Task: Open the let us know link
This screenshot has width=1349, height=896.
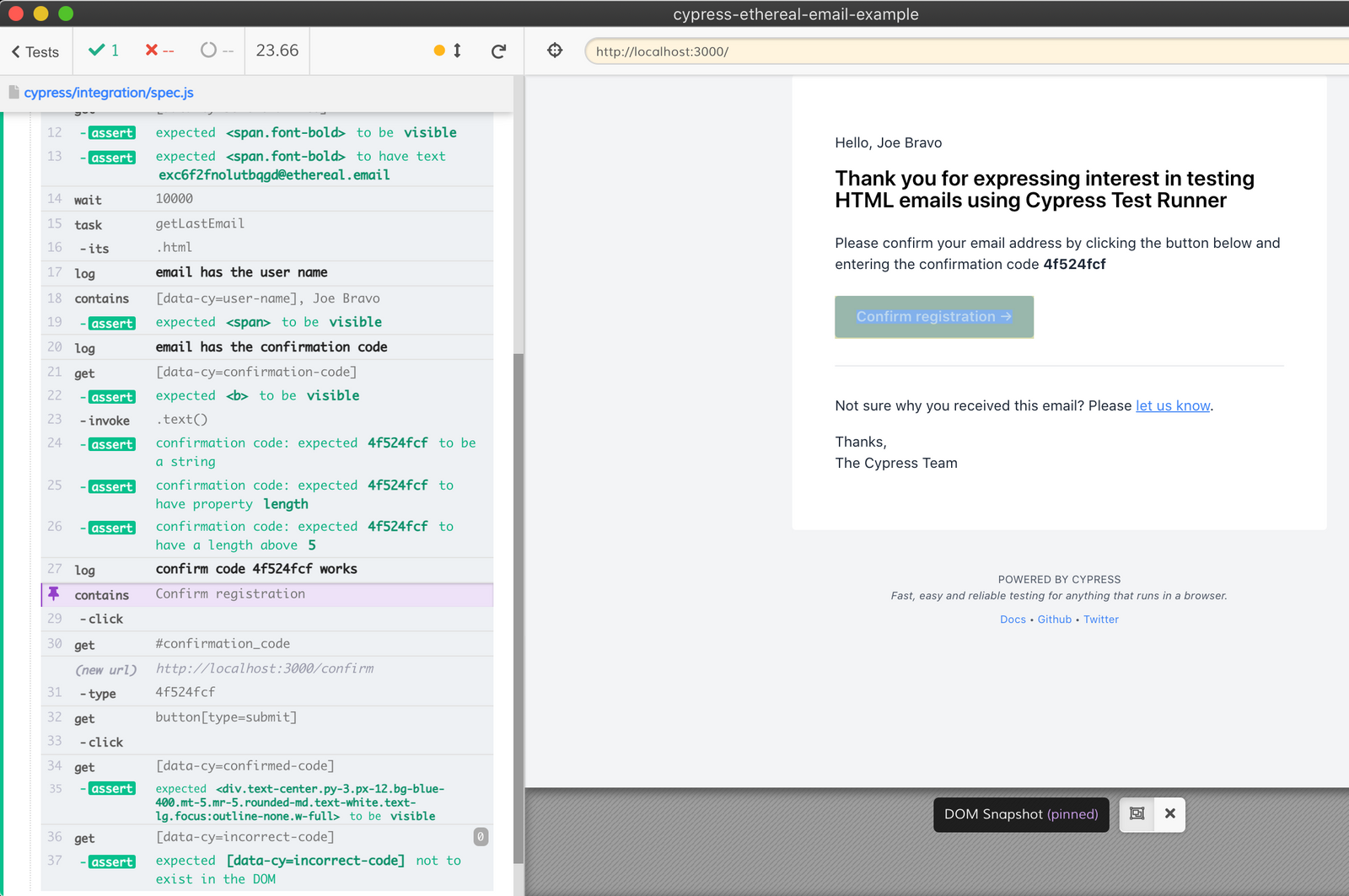Action: tap(1172, 405)
